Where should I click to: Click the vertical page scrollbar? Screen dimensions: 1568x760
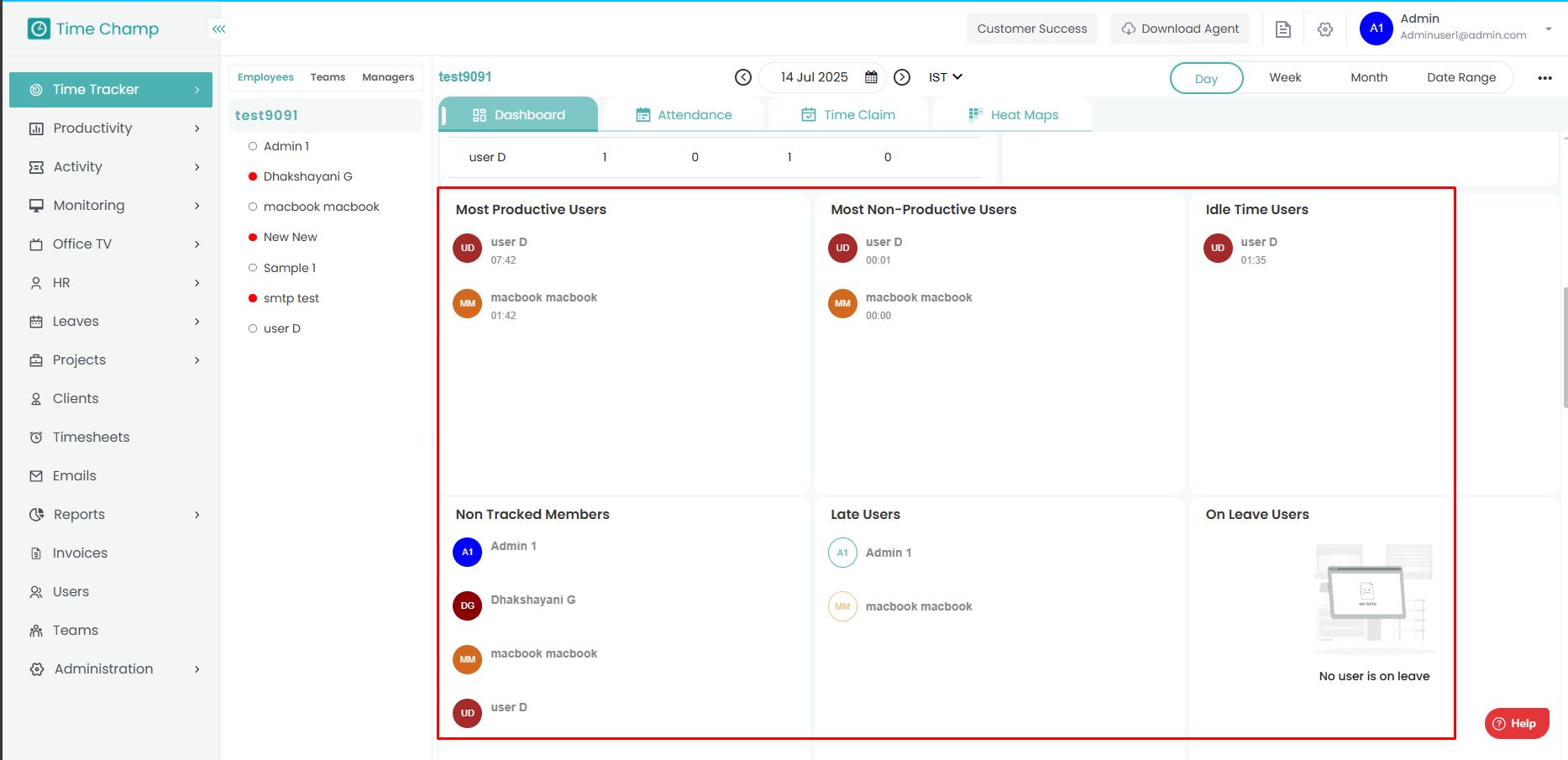pos(1565,348)
